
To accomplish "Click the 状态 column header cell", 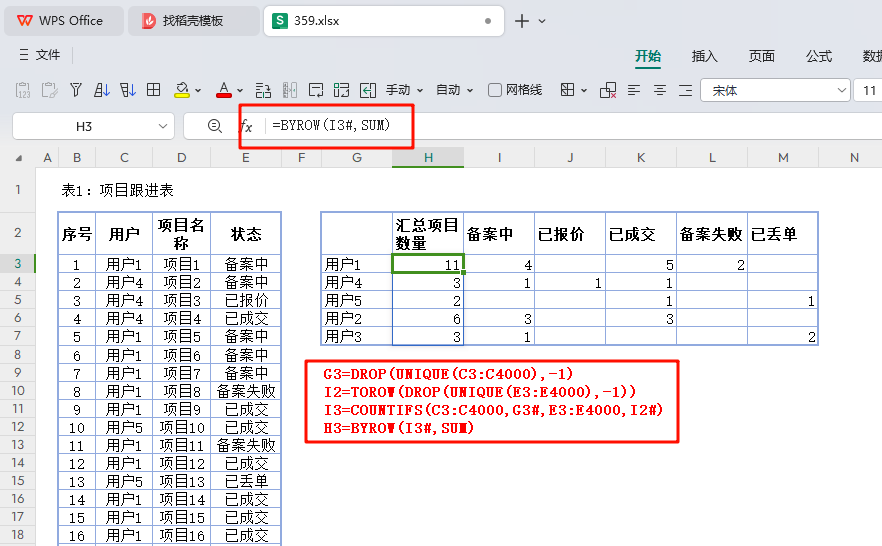I will (246, 233).
